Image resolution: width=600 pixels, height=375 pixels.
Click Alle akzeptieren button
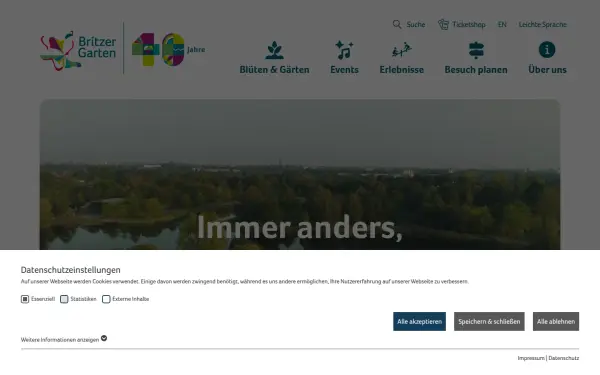[x=419, y=321]
